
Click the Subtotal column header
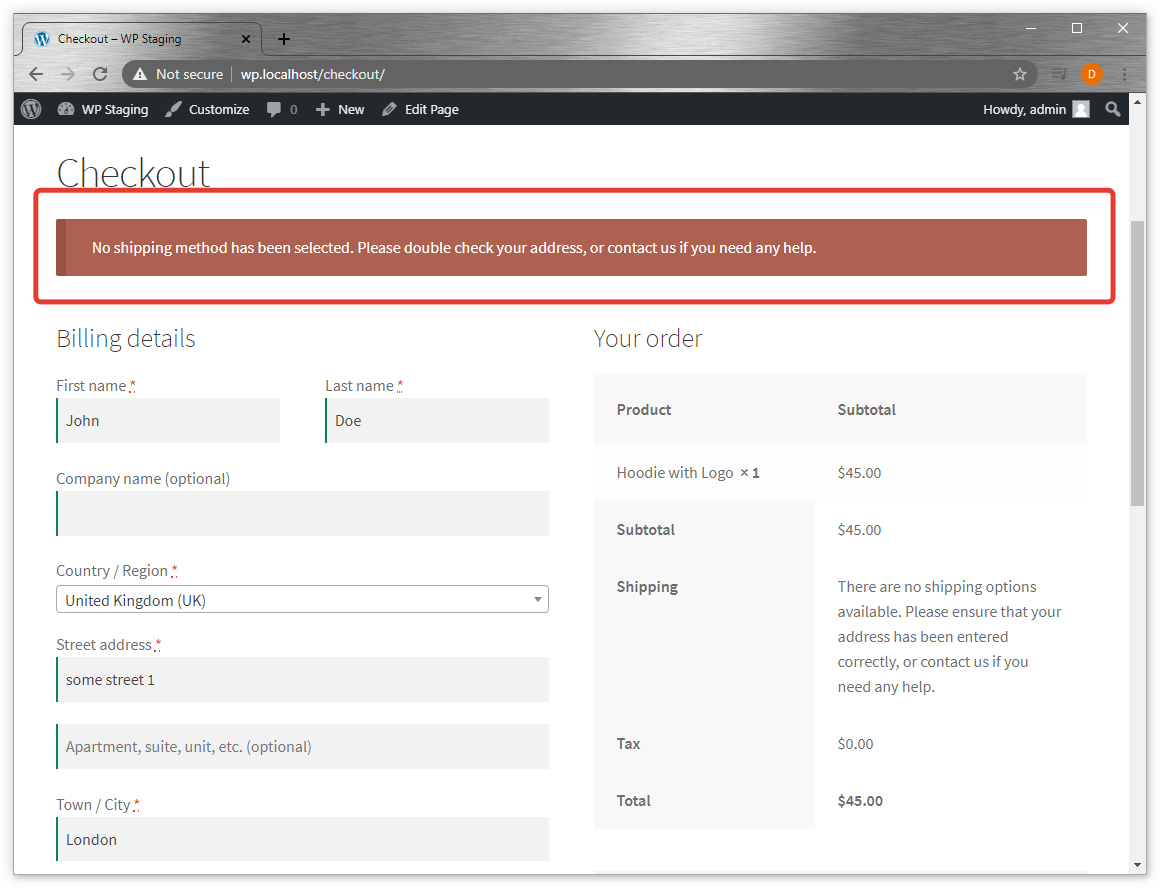click(x=866, y=409)
